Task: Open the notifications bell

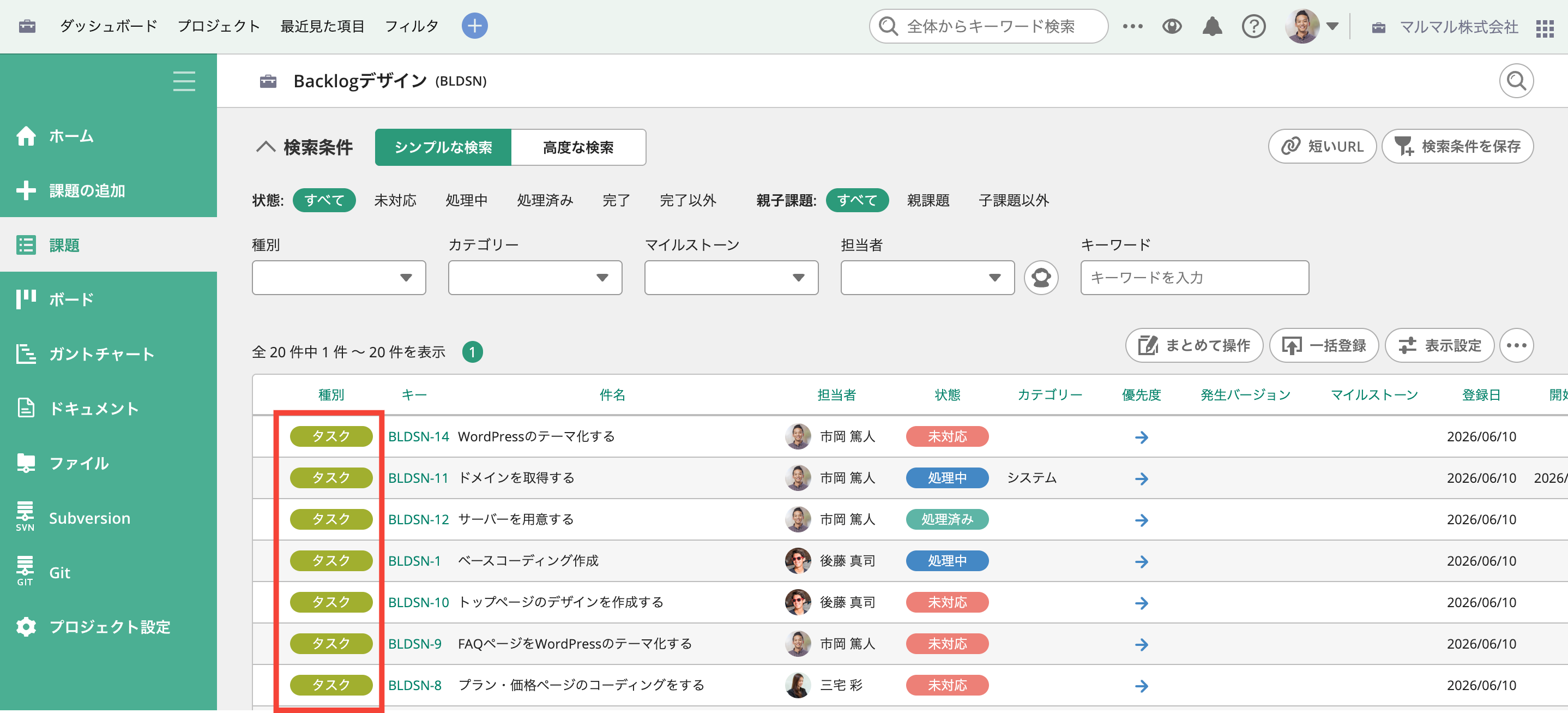Action: (1212, 26)
